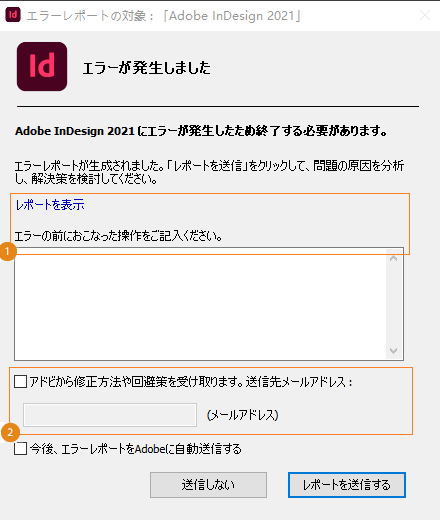
Task: Click the paragraph starting エラーレポートが生成されました
Action: tap(209, 172)
